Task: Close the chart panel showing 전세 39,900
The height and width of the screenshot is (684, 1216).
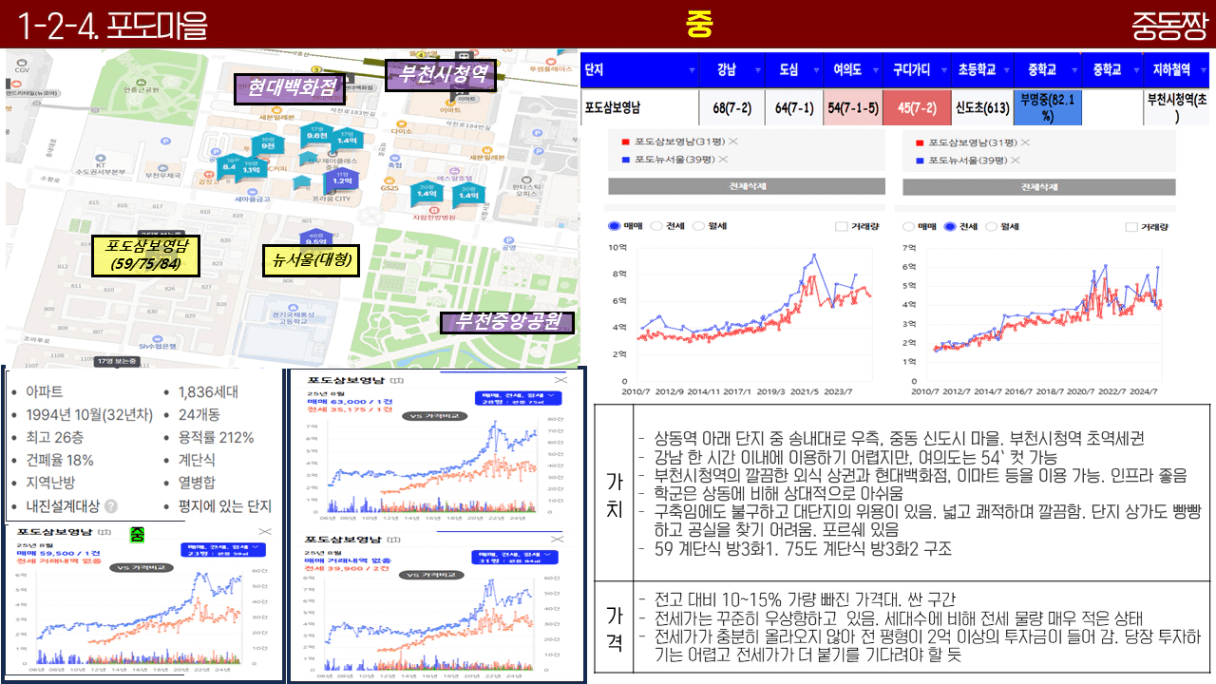Action: [x=559, y=539]
